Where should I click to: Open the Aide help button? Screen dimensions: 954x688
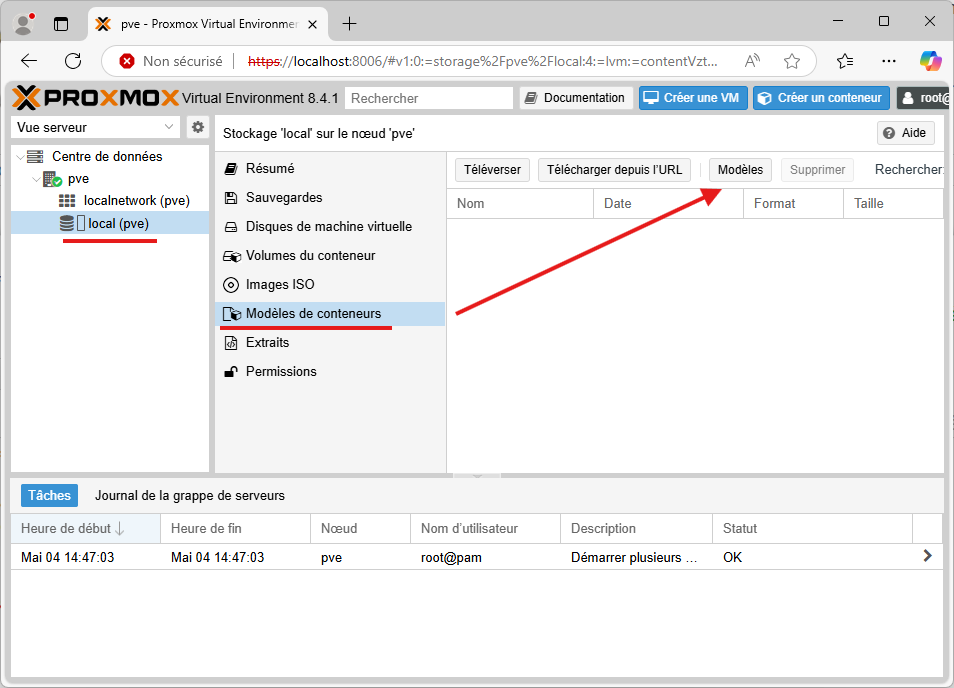905,133
